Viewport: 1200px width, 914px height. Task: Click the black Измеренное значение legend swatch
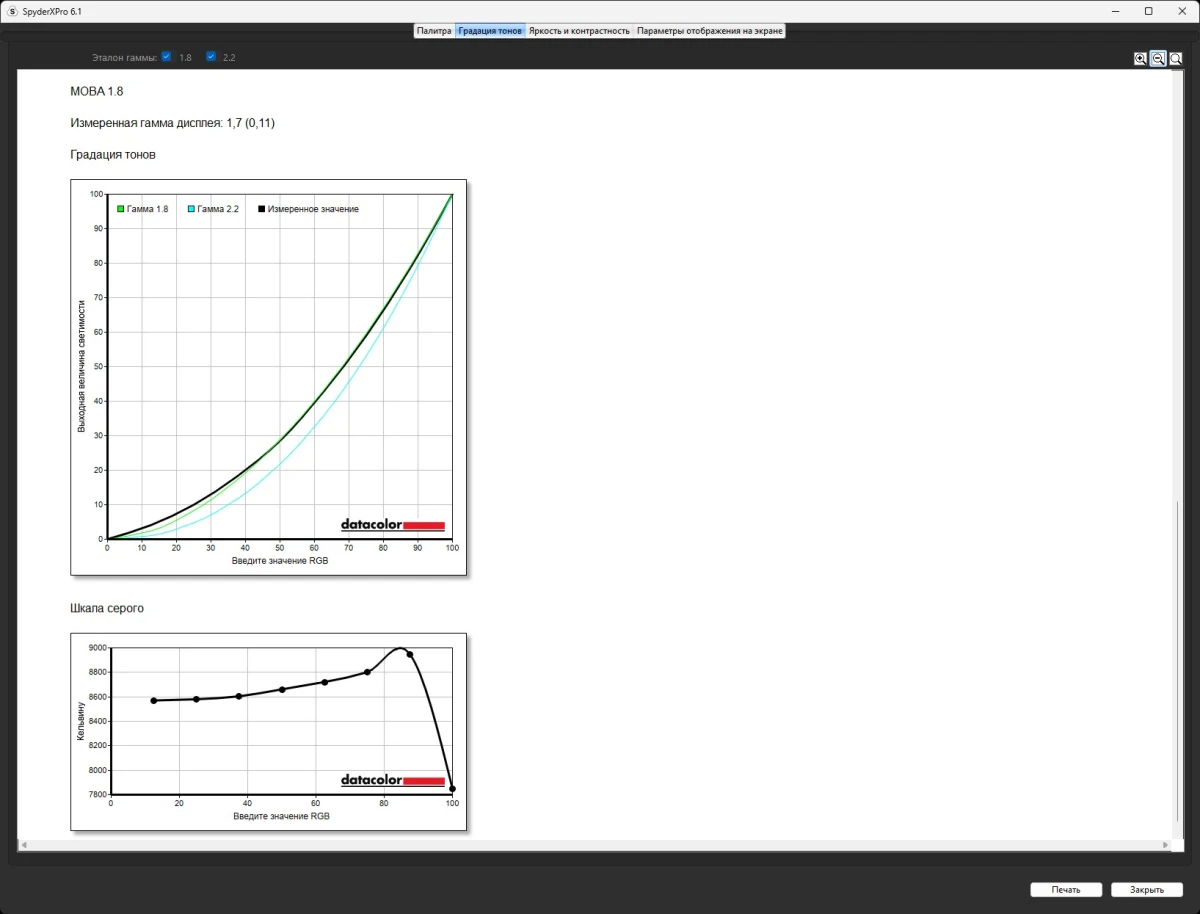tap(262, 209)
